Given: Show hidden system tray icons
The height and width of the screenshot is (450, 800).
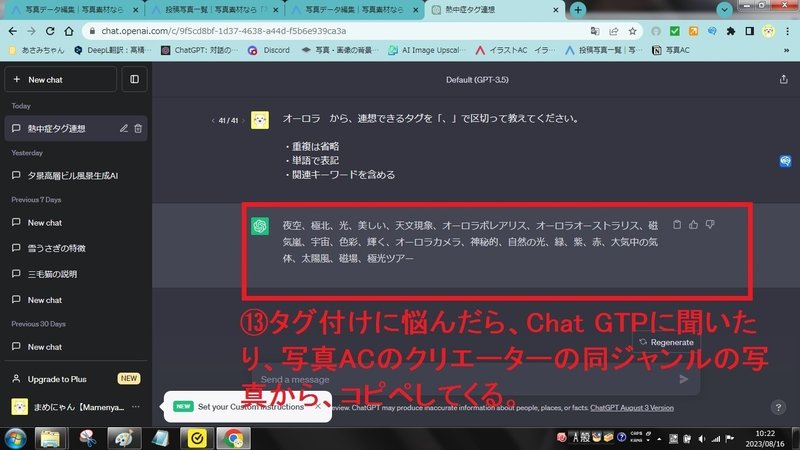Looking at the screenshot, I should (x=659, y=439).
